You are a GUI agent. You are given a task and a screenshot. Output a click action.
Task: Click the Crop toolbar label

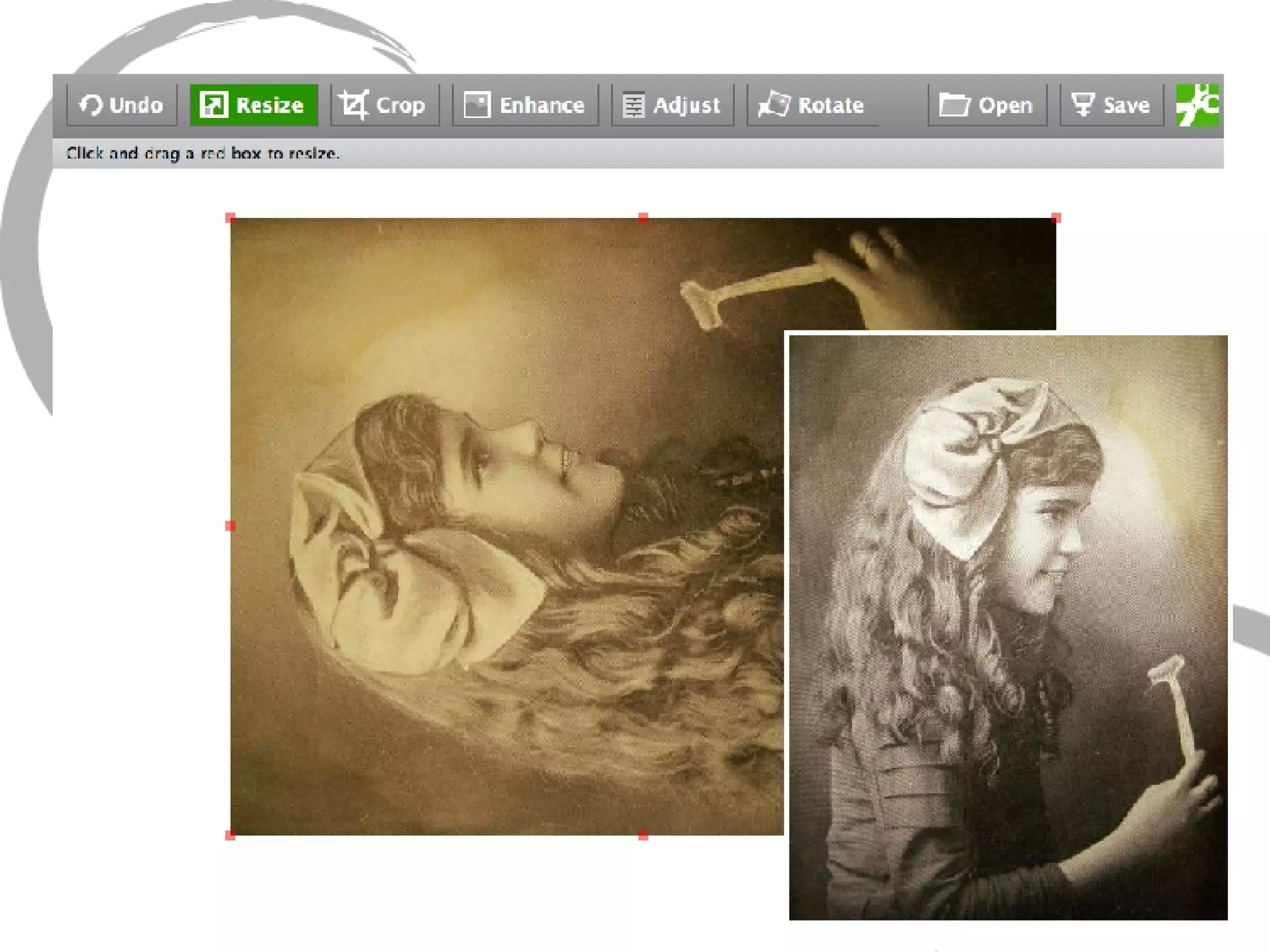[401, 105]
